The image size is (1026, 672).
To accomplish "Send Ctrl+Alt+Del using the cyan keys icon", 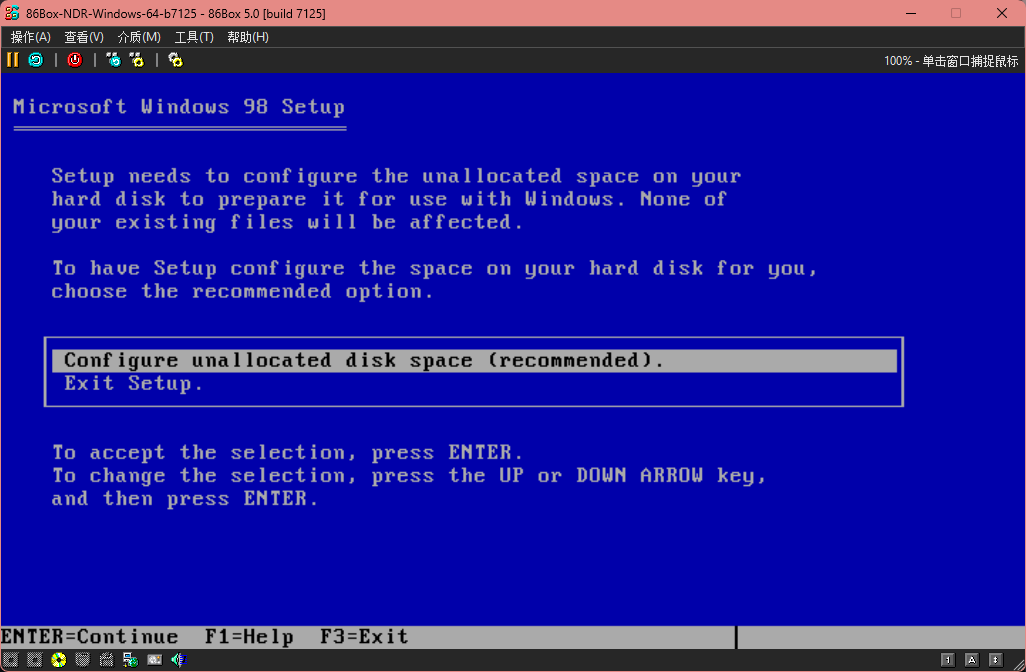I will click(x=114, y=60).
